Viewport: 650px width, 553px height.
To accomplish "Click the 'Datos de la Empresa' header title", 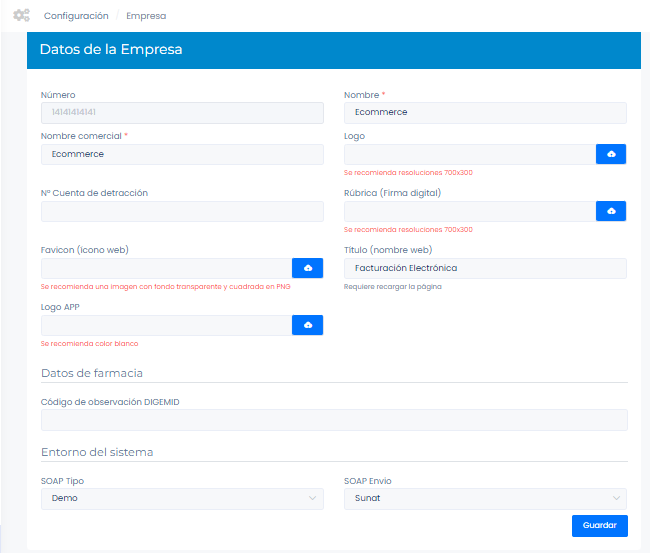I will coord(111,49).
